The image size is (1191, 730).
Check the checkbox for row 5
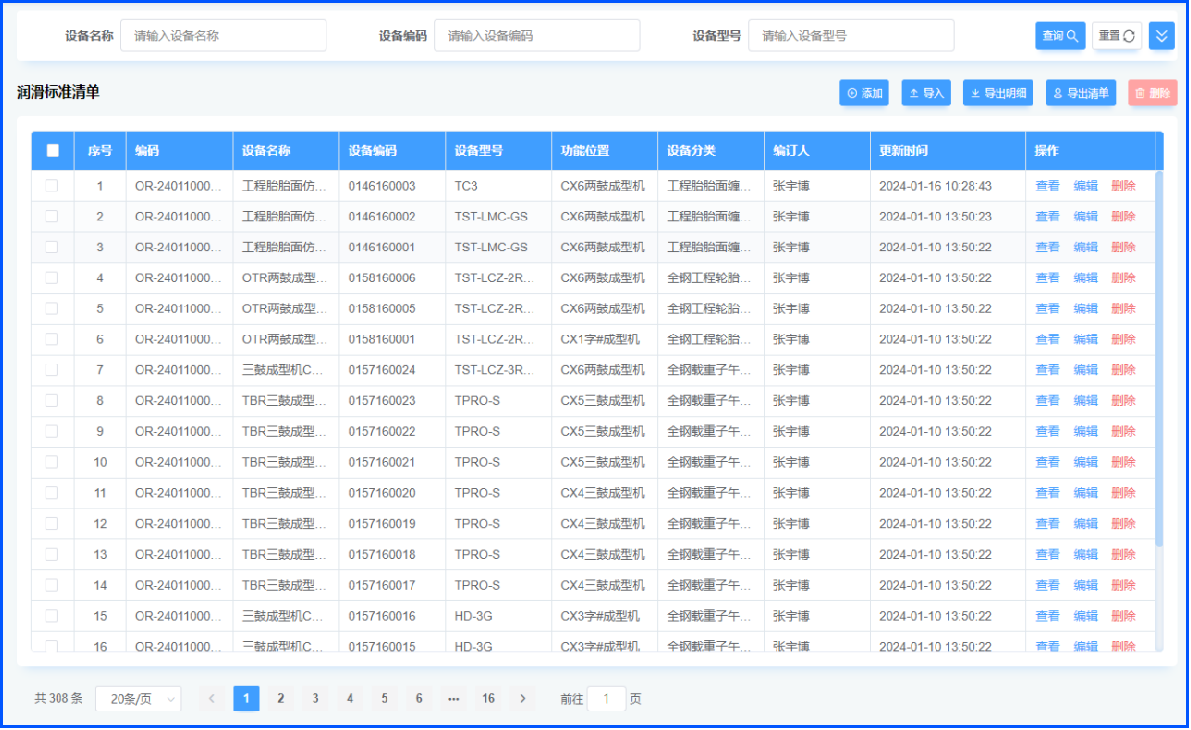point(52,308)
